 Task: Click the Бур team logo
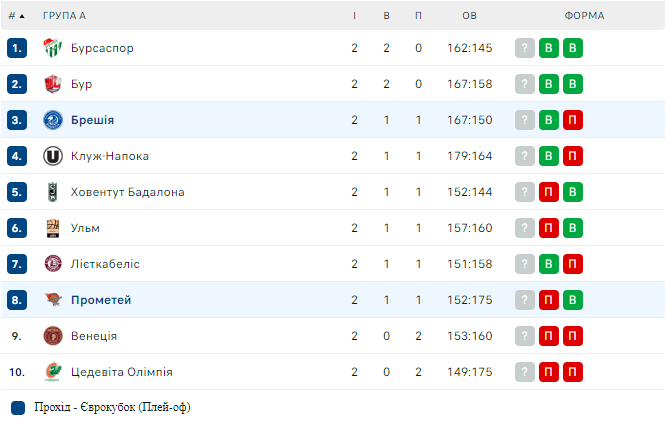pos(53,84)
